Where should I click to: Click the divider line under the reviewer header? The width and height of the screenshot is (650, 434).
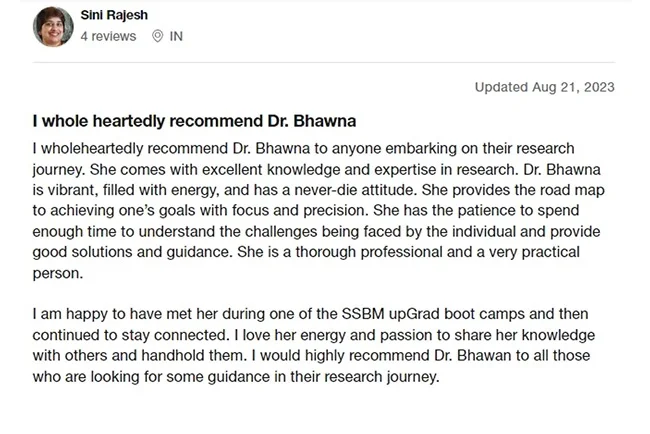(324, 63)
